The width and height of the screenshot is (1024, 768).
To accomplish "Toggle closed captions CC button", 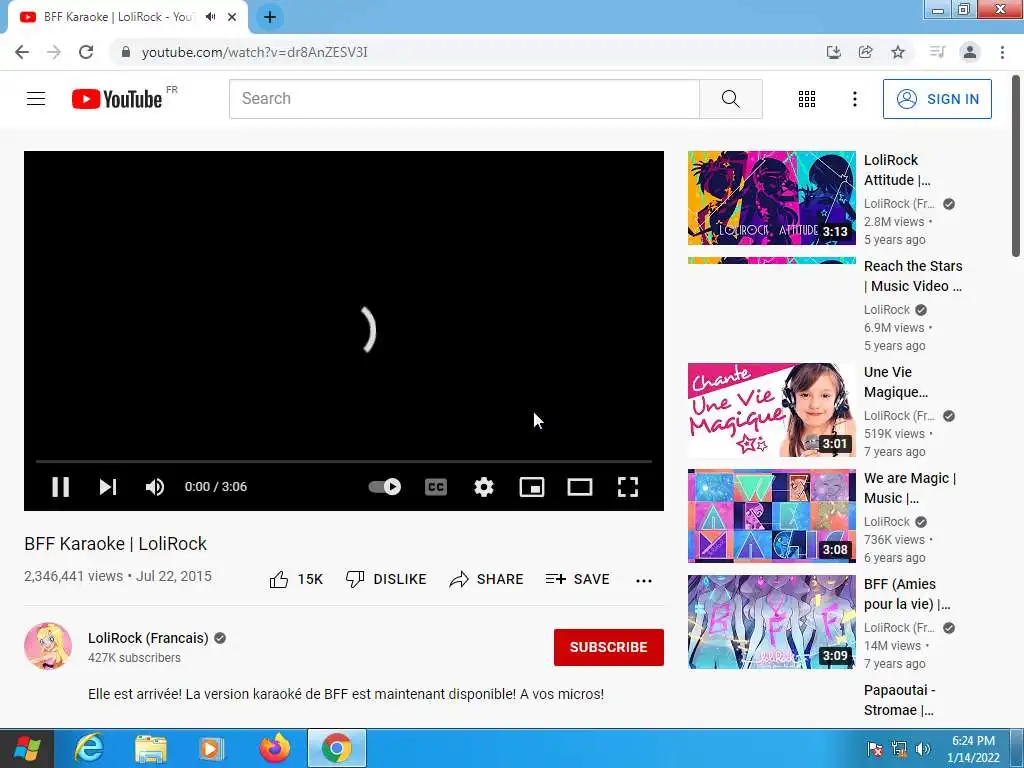I will point(436,487).
